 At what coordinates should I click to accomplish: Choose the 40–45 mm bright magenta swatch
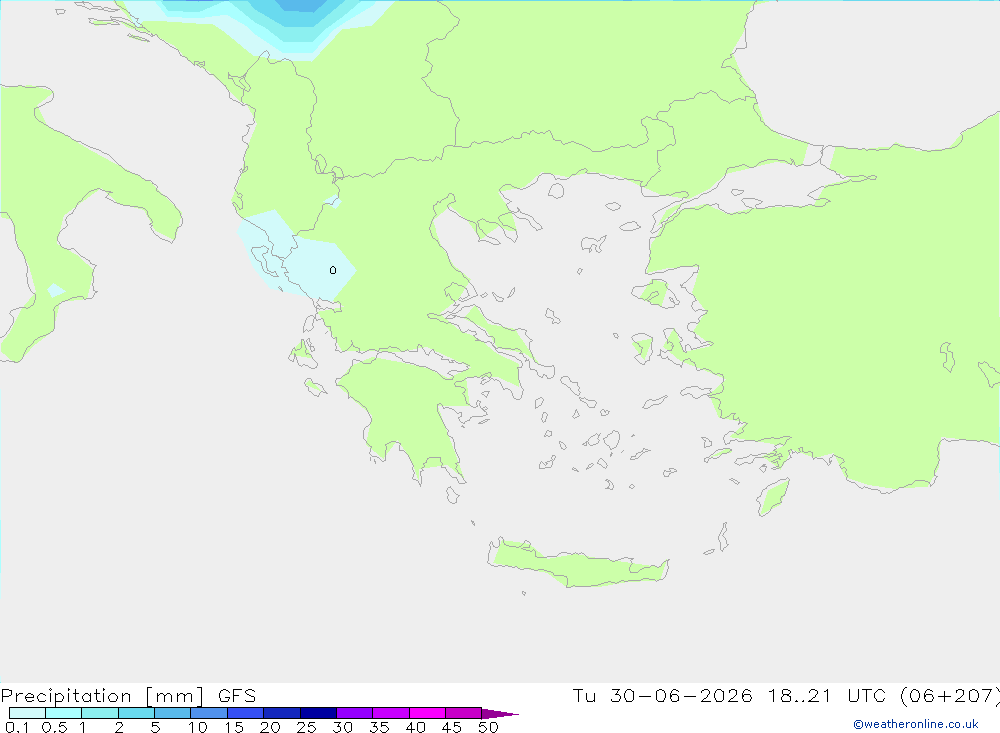[427, 713]
